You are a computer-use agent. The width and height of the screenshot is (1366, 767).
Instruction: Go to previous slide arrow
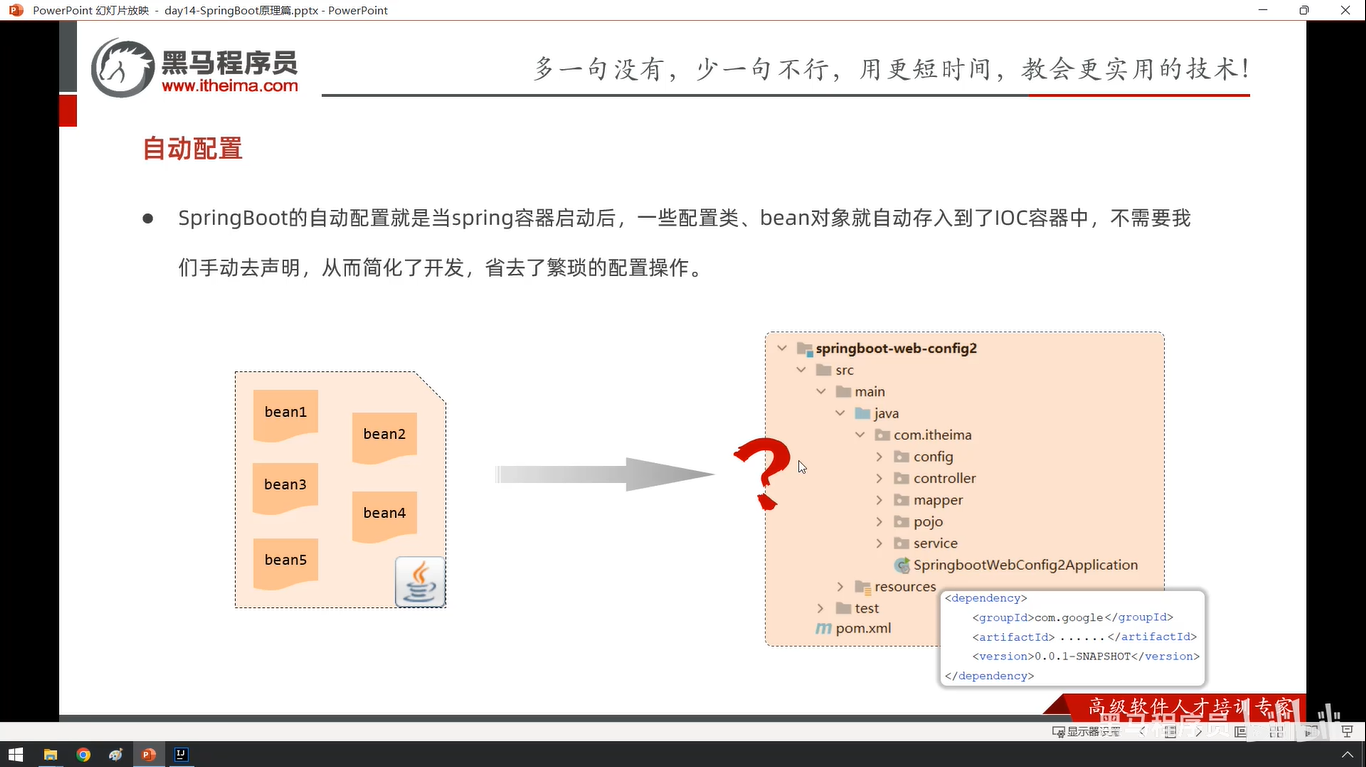pos(1143,732)
